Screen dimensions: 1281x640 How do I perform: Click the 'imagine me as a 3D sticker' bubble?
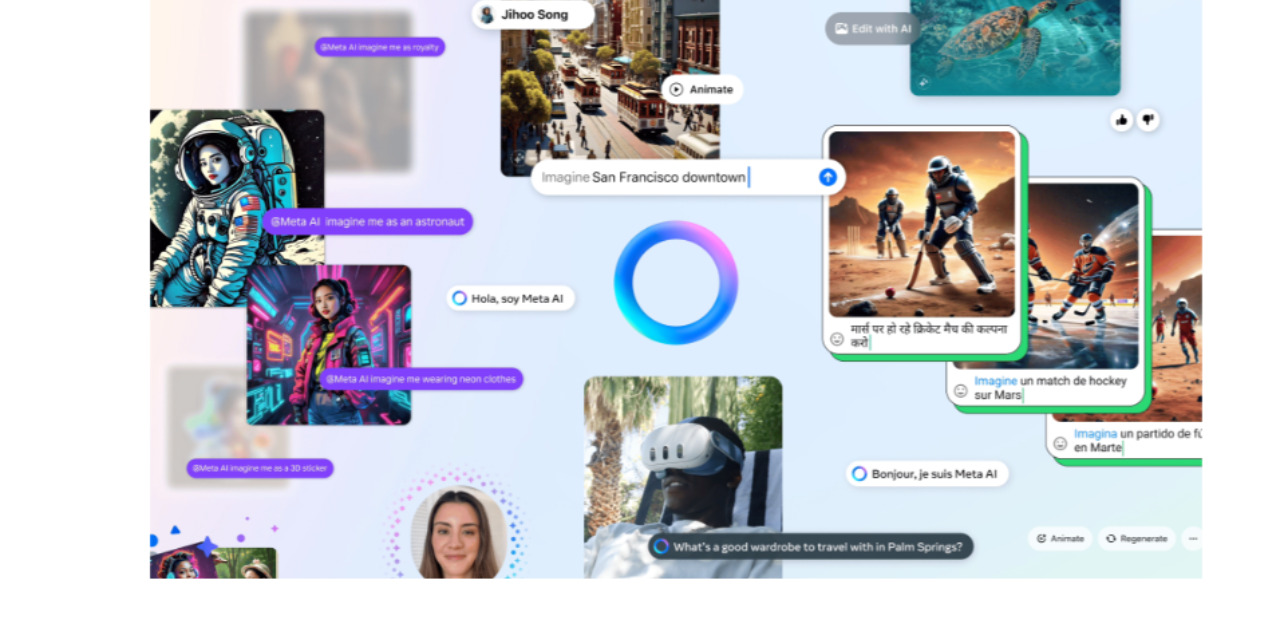[x=260, y=468]
